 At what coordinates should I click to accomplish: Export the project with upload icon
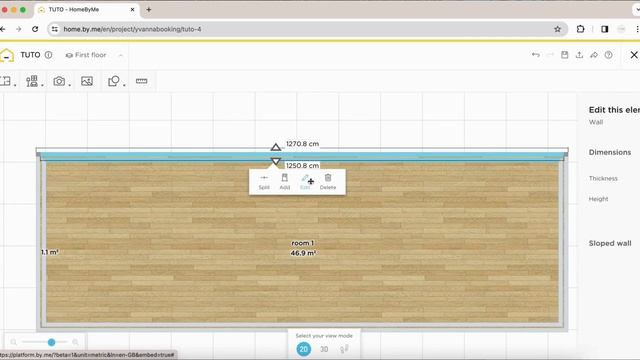579,55
